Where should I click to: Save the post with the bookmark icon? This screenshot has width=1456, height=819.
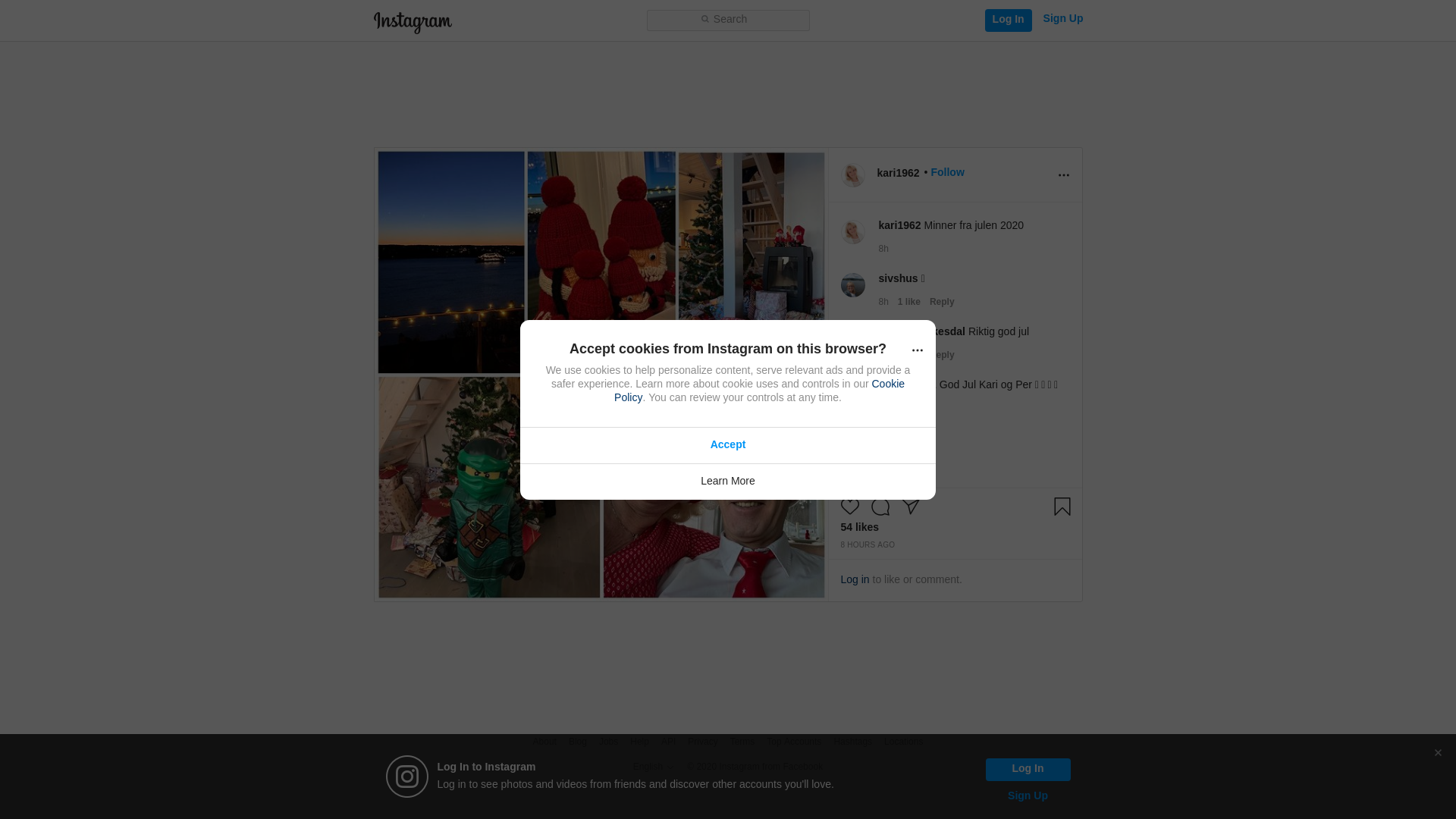pos(1062,506)
